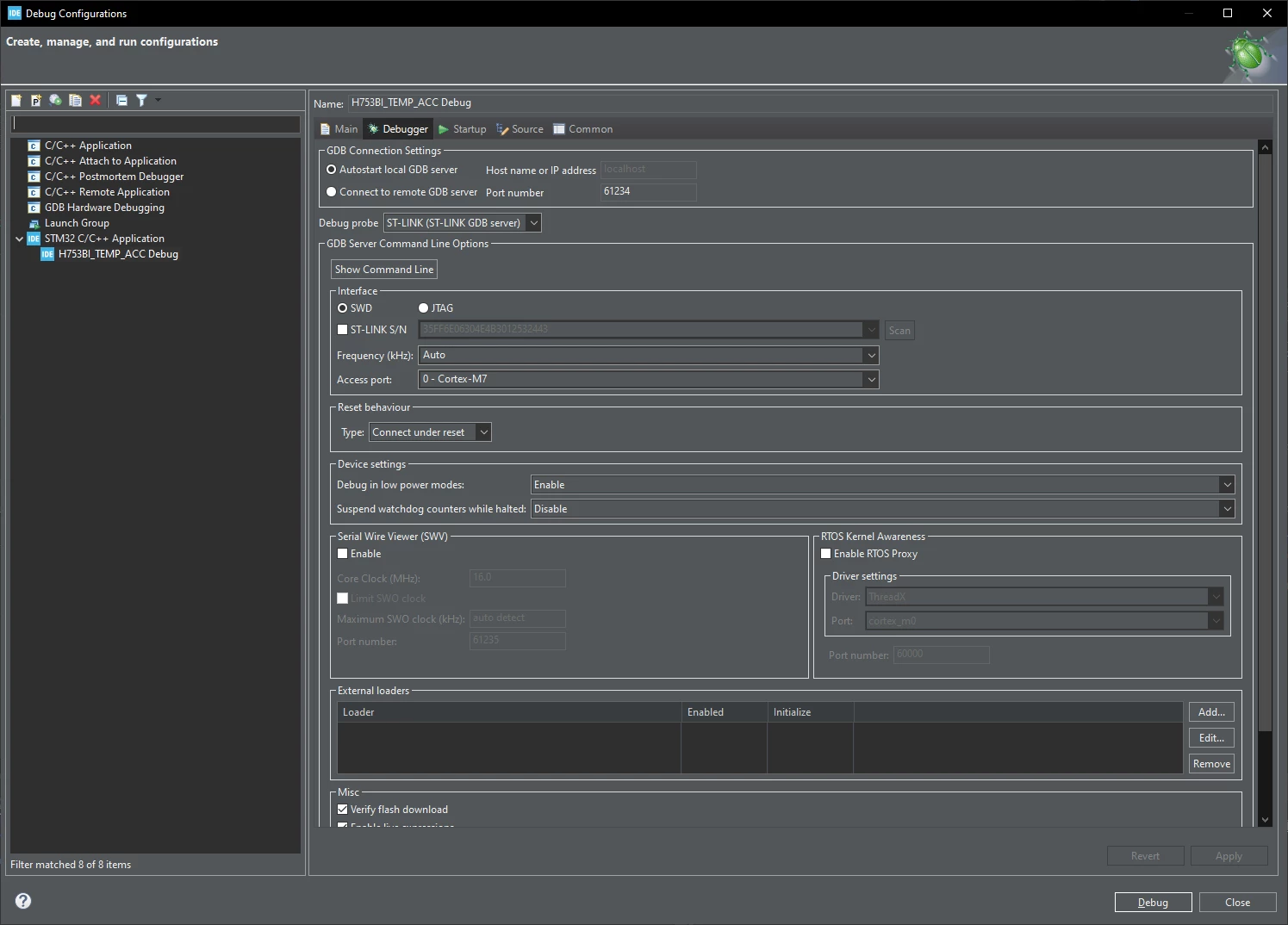Click the help question mark icon
This screenshot has width=1288, height=925.
coord(23,901)
